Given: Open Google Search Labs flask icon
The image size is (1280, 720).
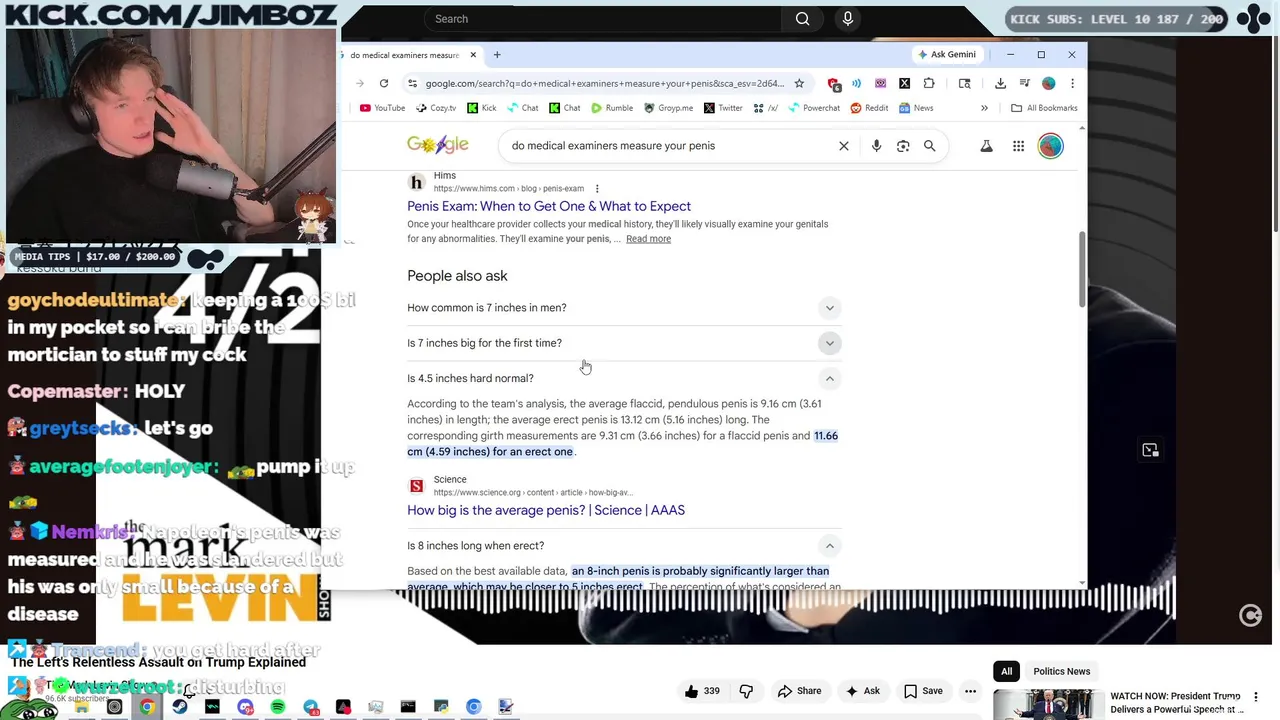Looking at the screenshot, I should pyautogui.click(x=986, y=146).
